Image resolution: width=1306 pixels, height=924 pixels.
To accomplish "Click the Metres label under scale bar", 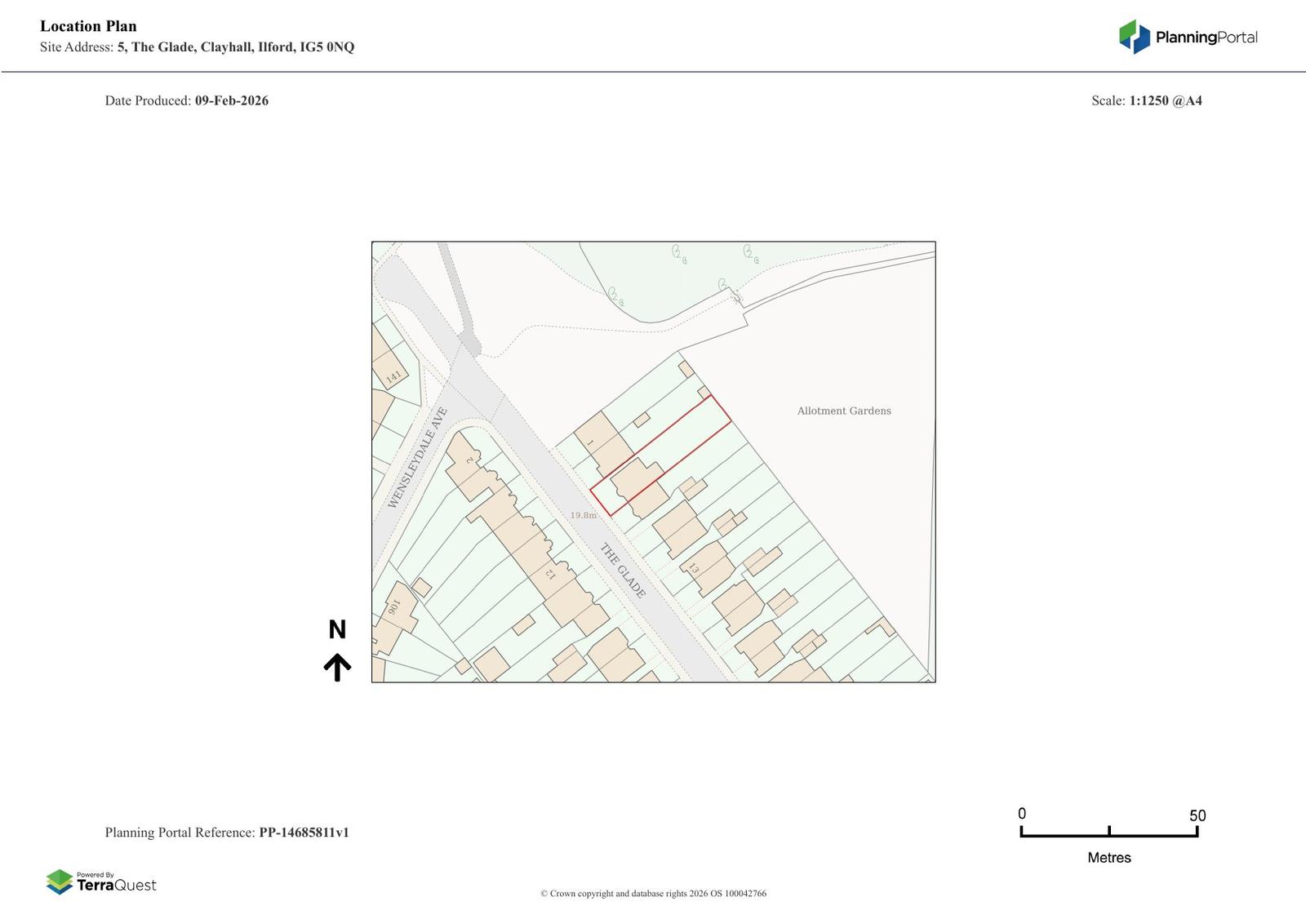I will [1108, 857].
